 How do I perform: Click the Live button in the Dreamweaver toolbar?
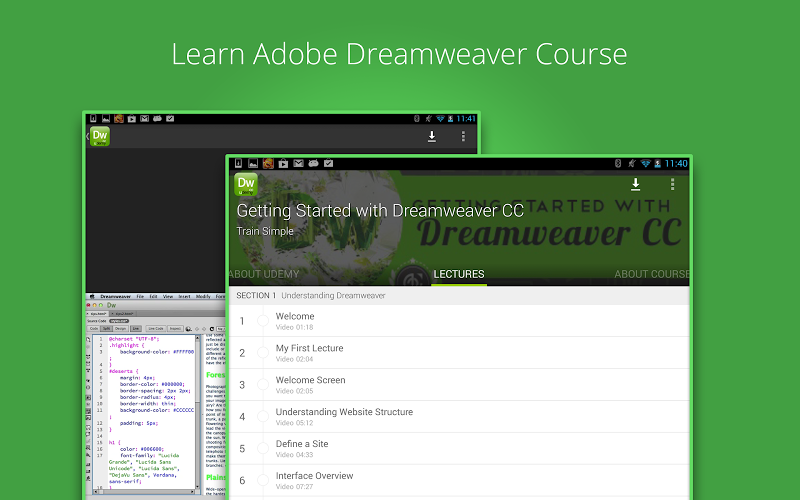click(x=136, y=329)
